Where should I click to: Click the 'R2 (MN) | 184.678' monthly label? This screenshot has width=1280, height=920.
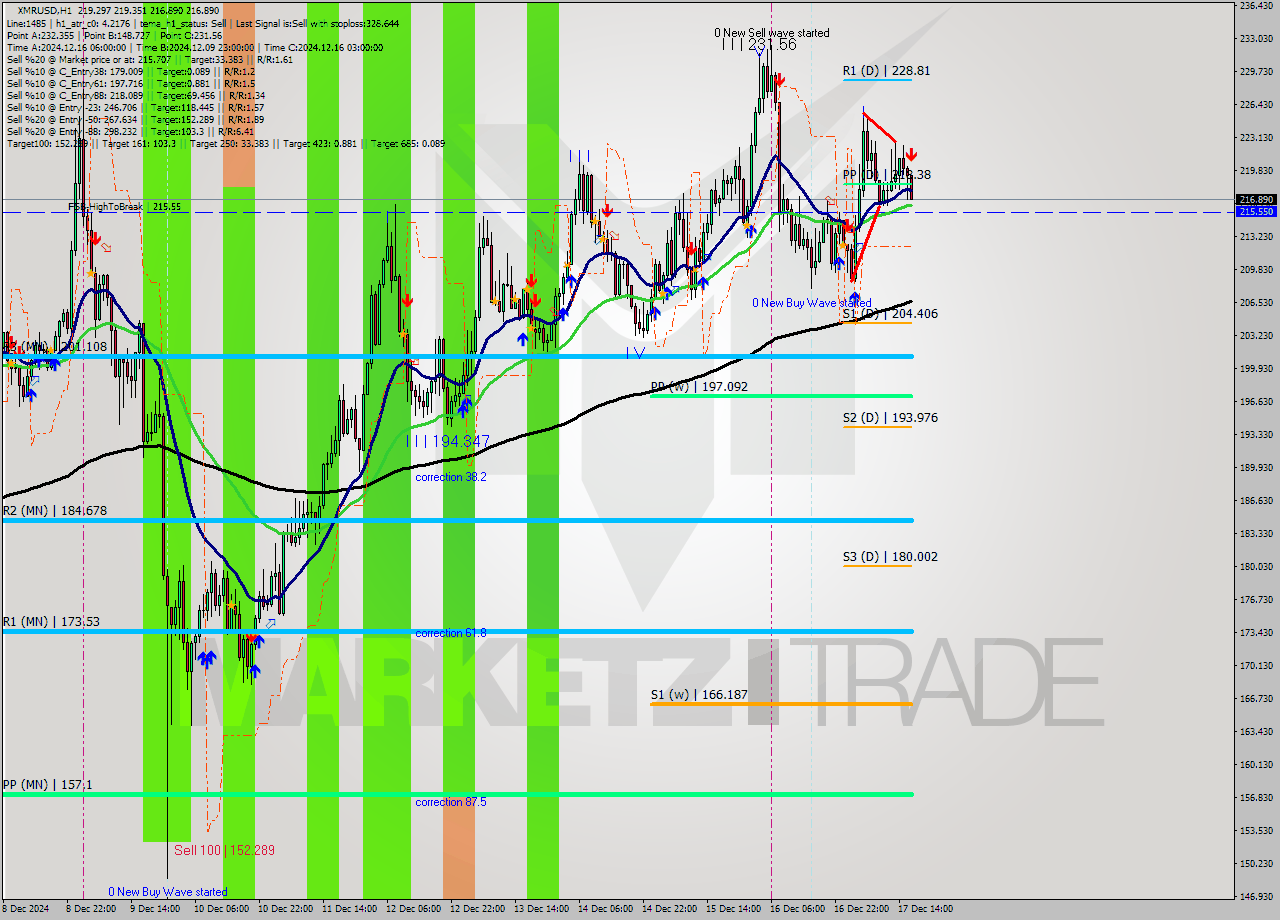(55, 511)
